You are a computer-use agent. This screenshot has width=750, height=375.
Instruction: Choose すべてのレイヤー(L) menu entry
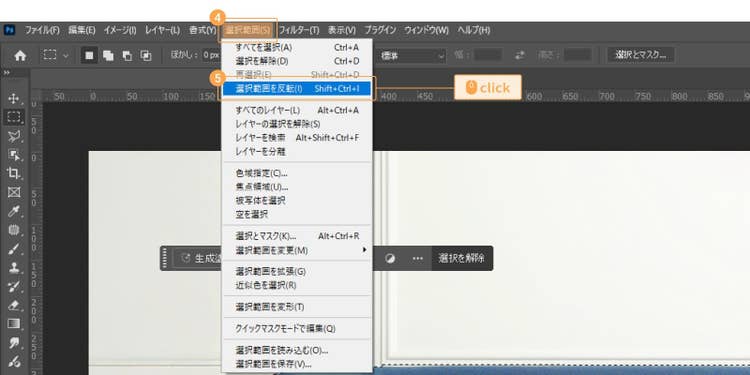(297, 110)
